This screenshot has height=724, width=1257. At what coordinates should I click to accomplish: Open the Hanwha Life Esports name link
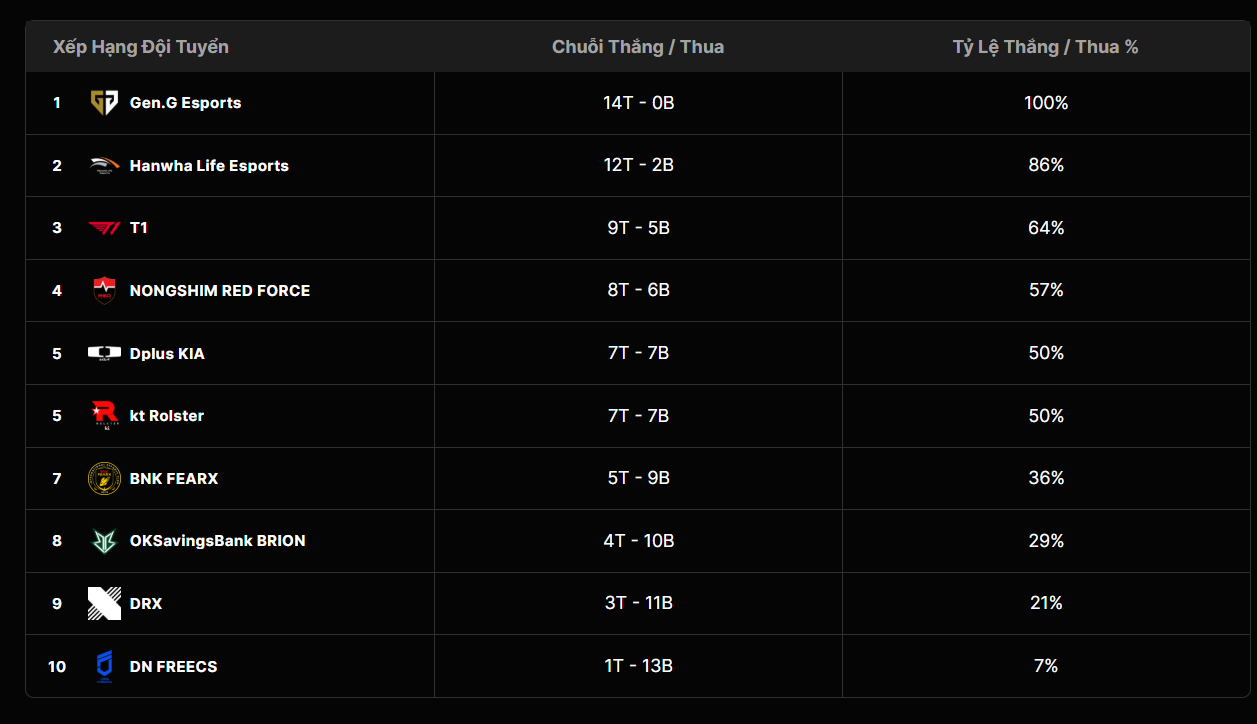click(x=209, y=166)
